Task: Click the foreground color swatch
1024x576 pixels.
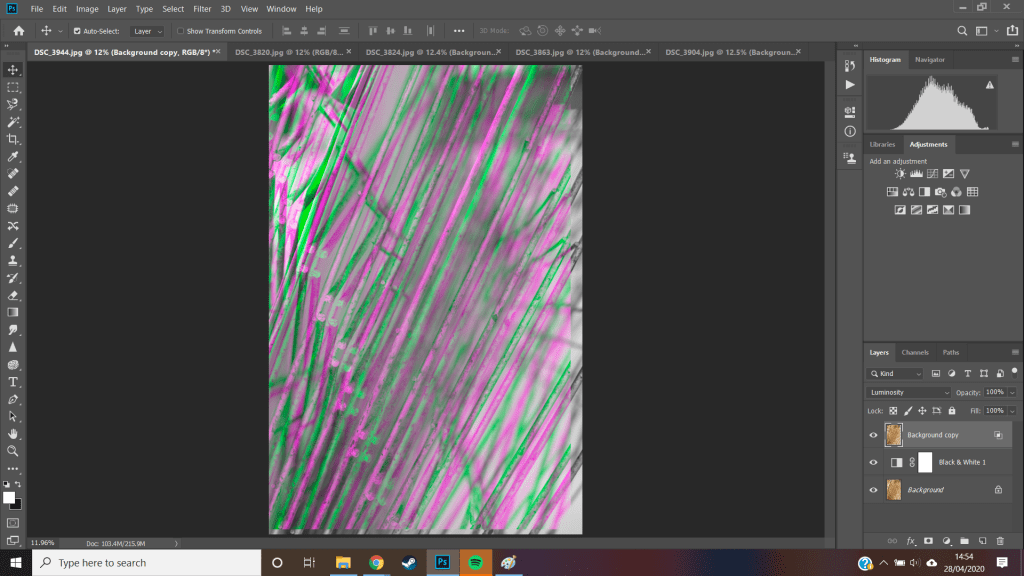Action: tap(9, 497)
